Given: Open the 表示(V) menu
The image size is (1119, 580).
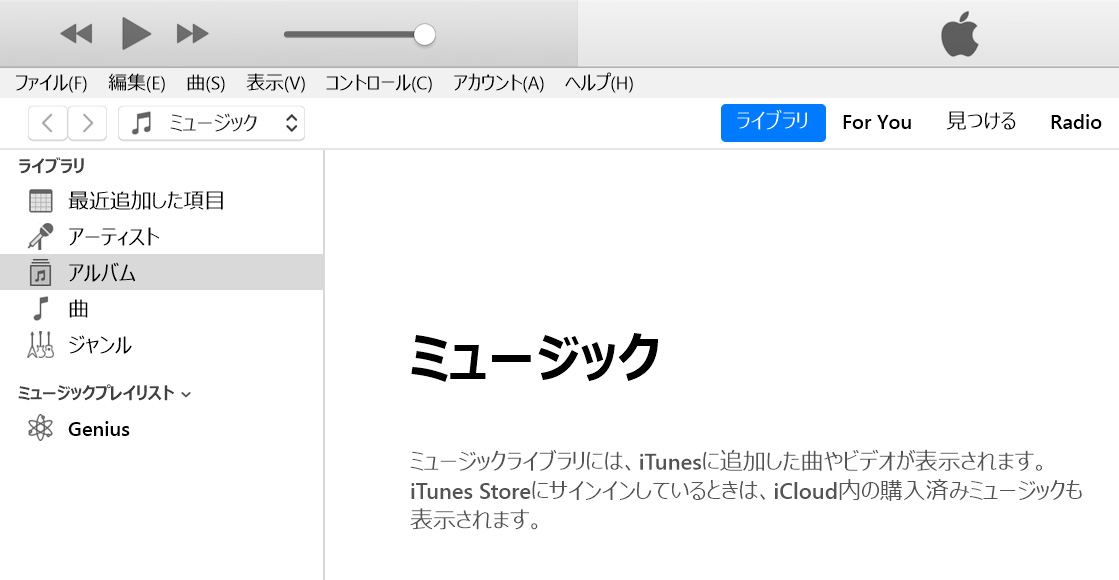Looking at the screenshot, I should [x=275, y=83].
